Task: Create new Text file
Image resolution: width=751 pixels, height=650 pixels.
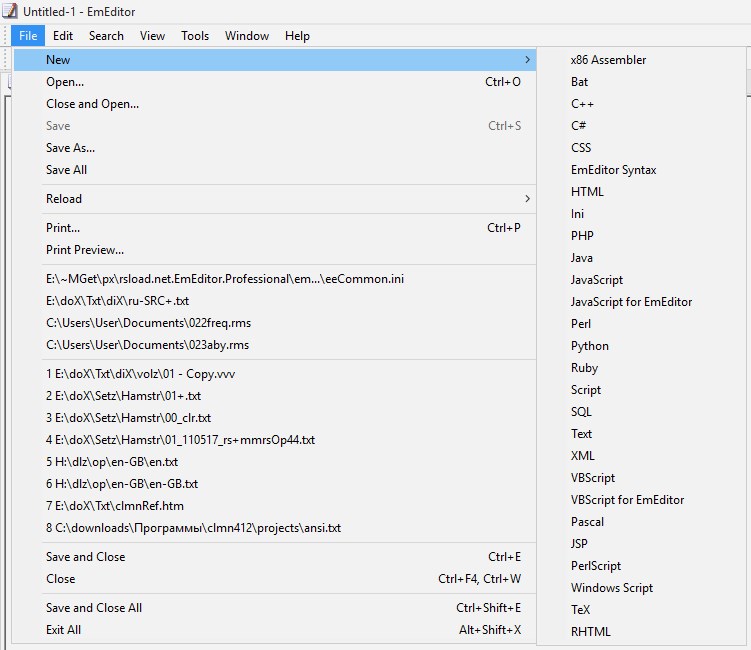Action: point(642,434)
